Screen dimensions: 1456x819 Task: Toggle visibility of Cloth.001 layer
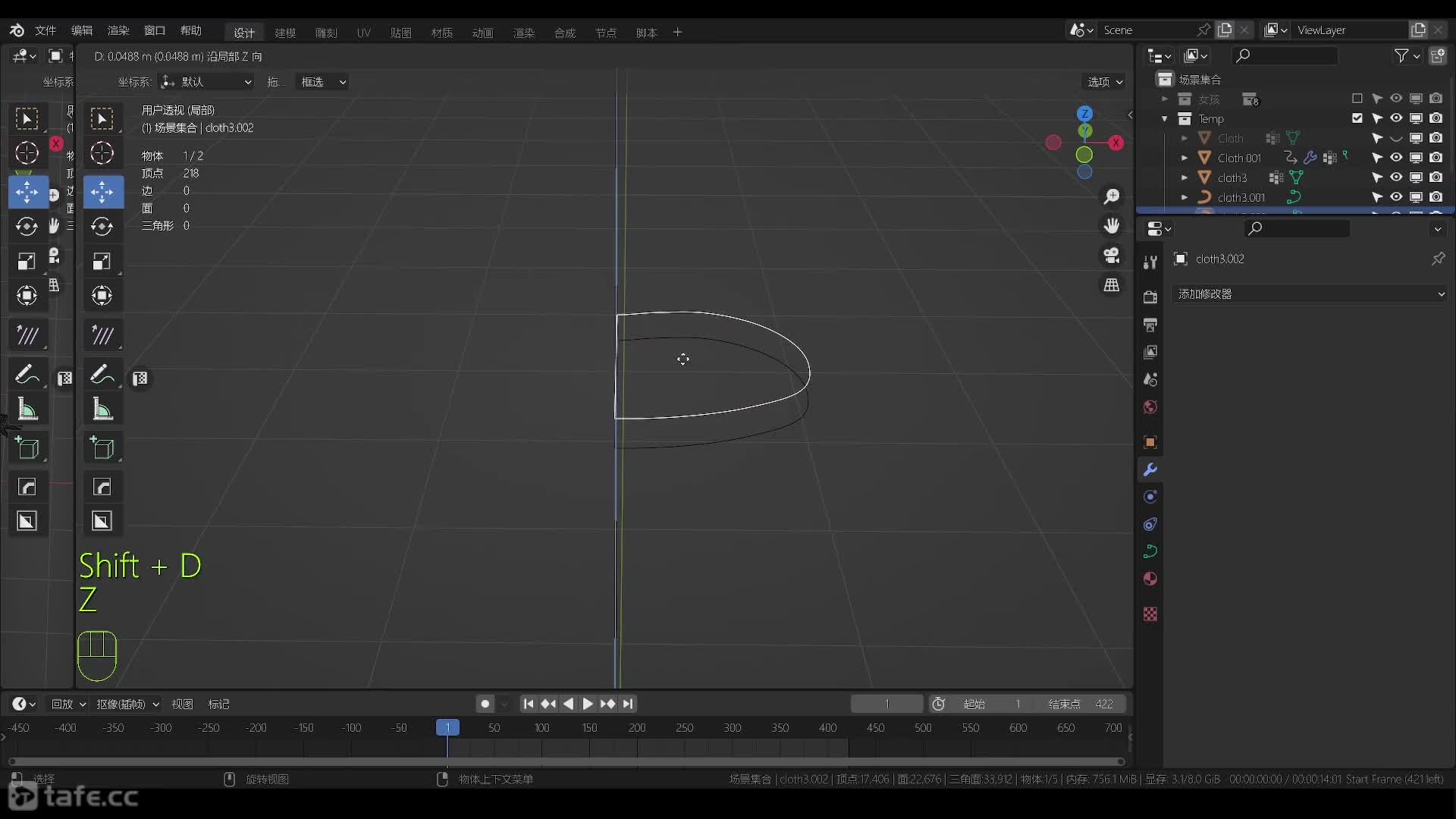(x=1395, y=157)
